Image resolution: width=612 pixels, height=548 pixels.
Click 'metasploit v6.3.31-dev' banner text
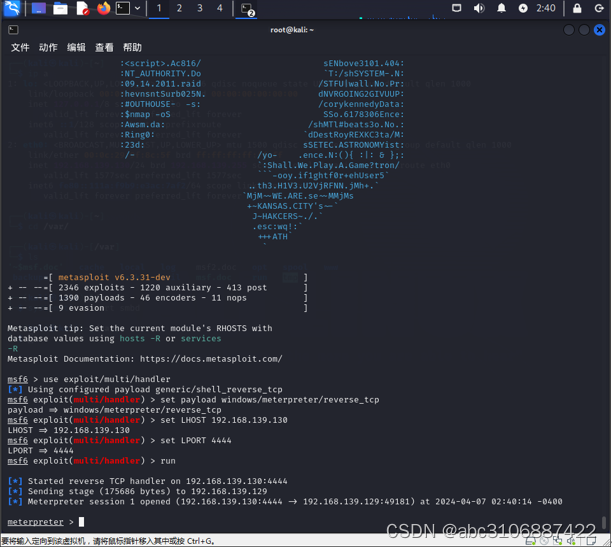(x=114, y=277)
